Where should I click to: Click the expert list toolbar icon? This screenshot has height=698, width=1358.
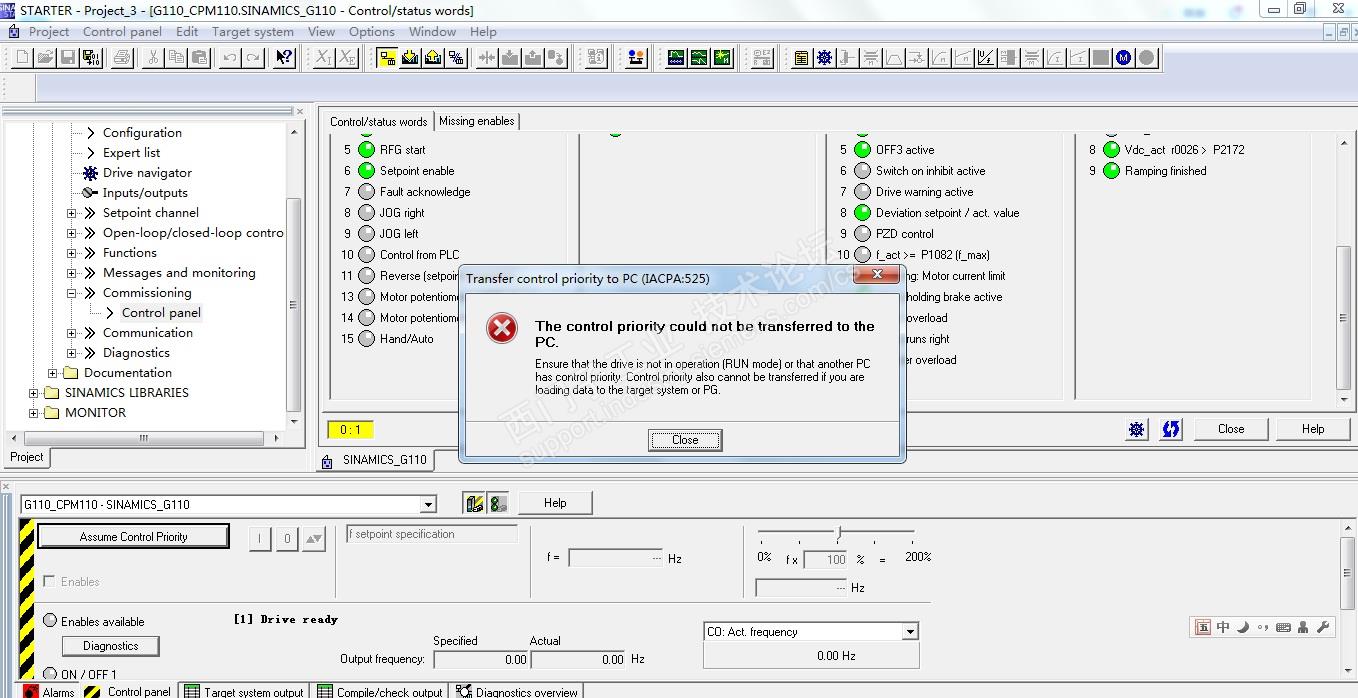click(801, 58)
